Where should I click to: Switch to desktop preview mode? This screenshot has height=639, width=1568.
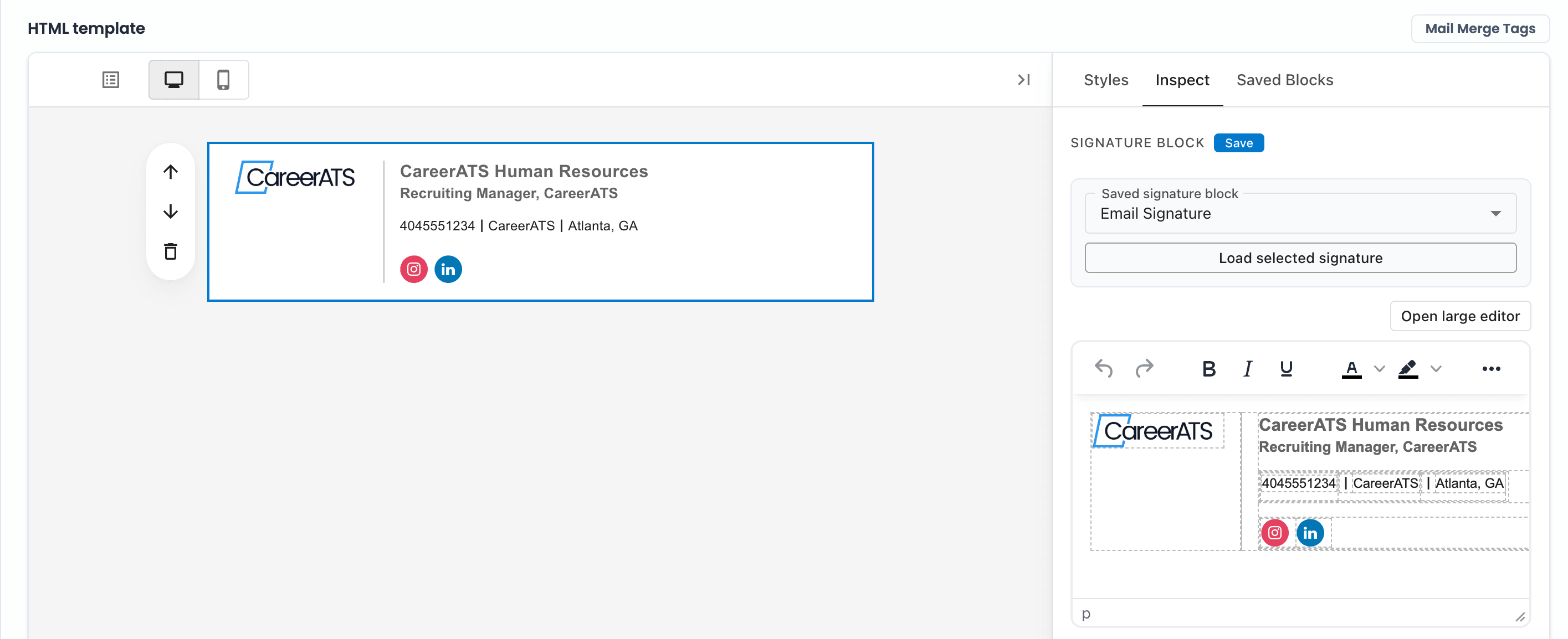tap(174, 80)
